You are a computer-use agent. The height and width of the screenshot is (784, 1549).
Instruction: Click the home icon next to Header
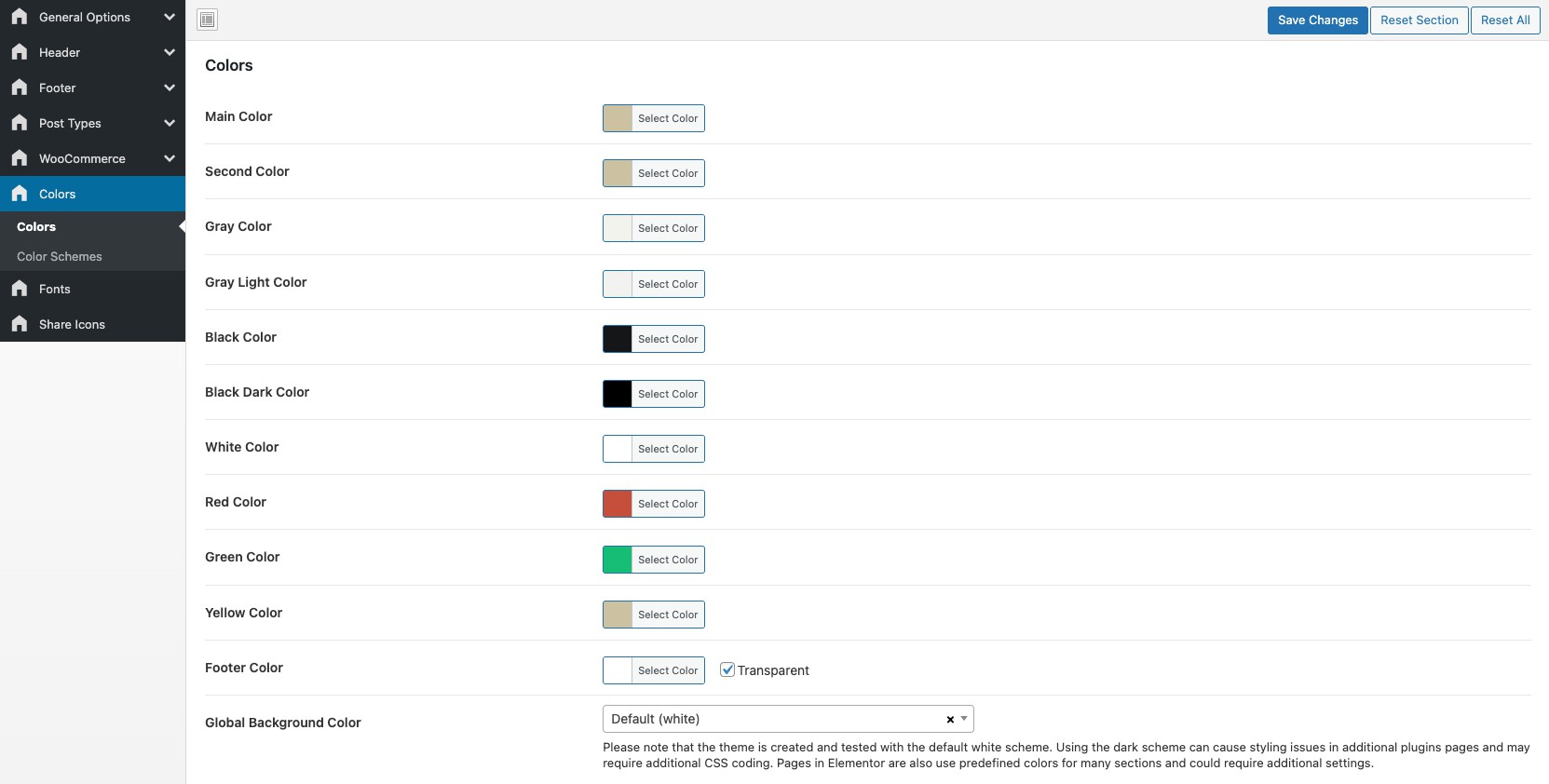point(20,52)
